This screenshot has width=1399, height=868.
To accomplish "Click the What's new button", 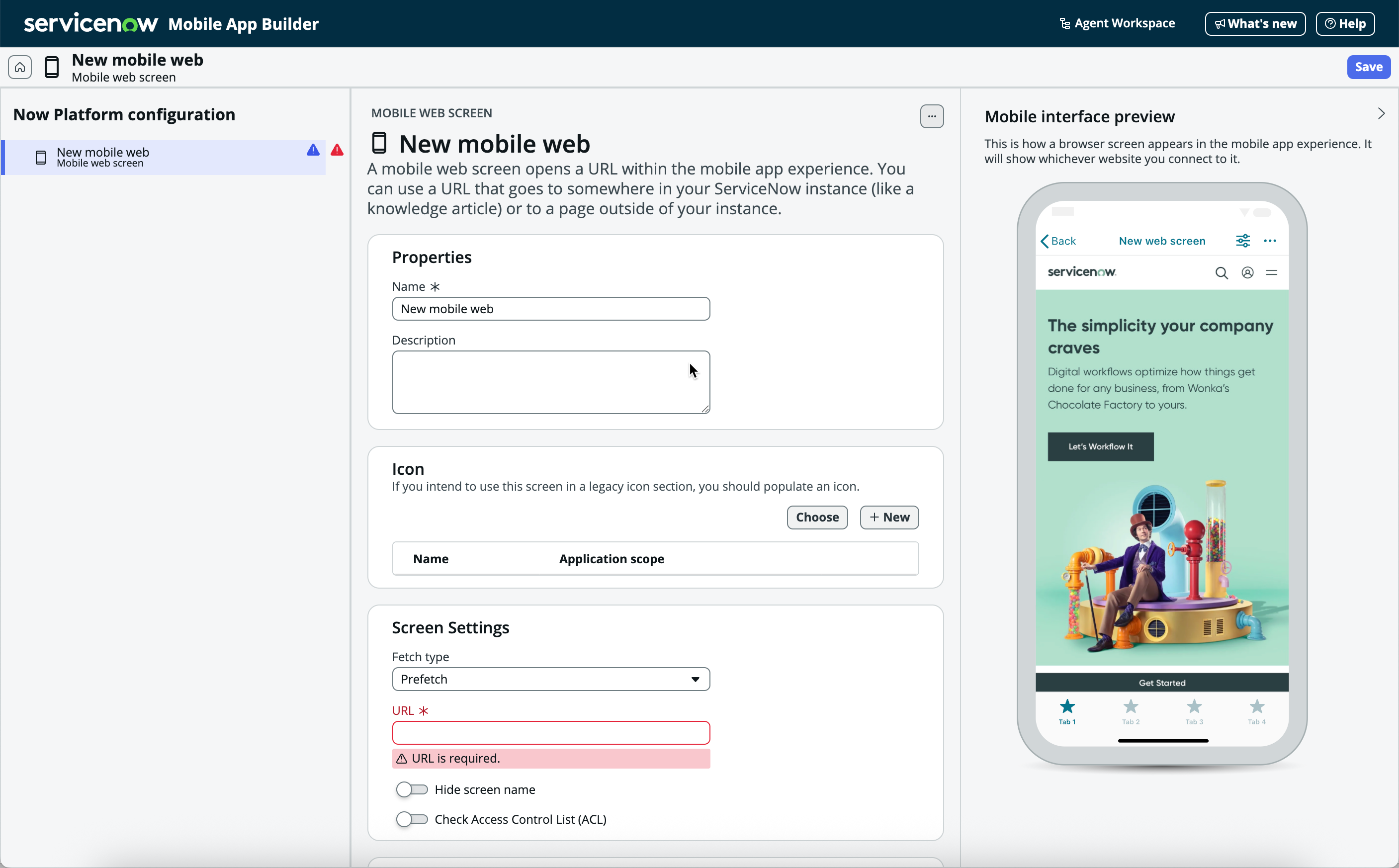I will (x=1255, y=23).
